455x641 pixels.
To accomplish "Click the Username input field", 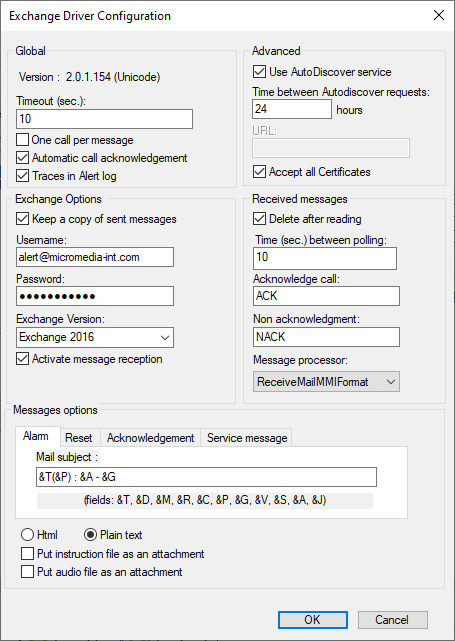I will coord(95,257).
